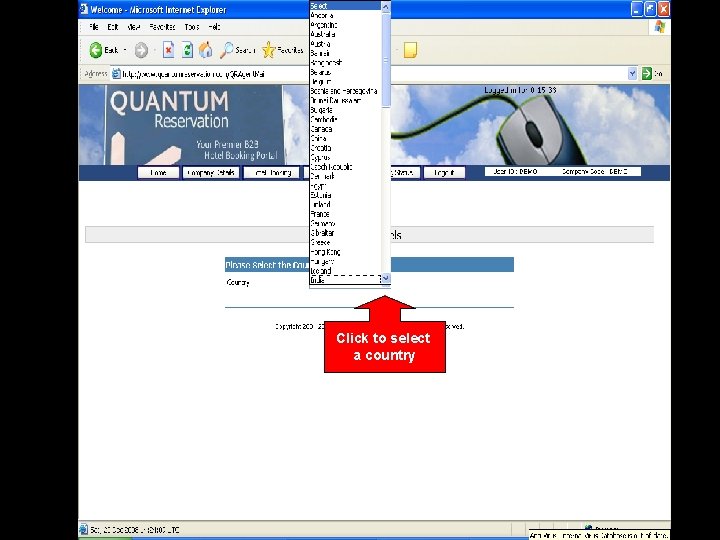
Task: Select Belarus from country list
Action: click(x=346, y=72)
